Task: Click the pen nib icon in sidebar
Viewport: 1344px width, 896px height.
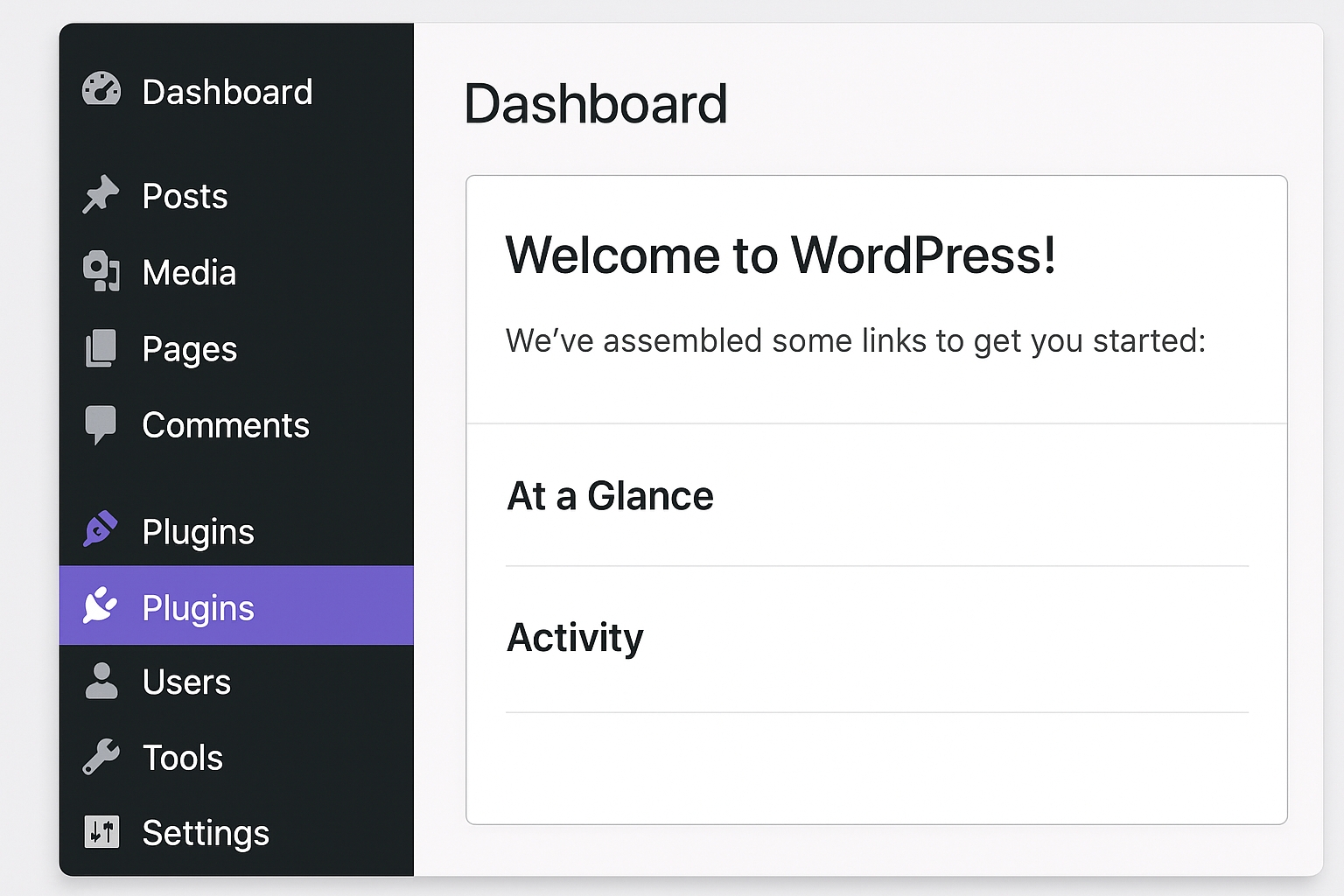Action: (x=101, y=529)
